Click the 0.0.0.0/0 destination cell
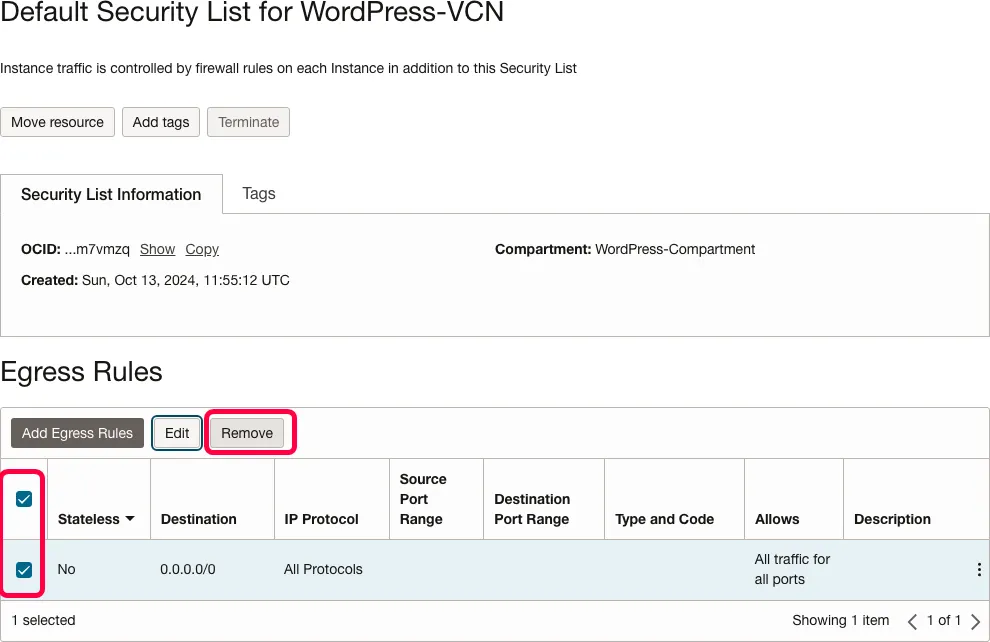990x642 pixels. (188, 570)
